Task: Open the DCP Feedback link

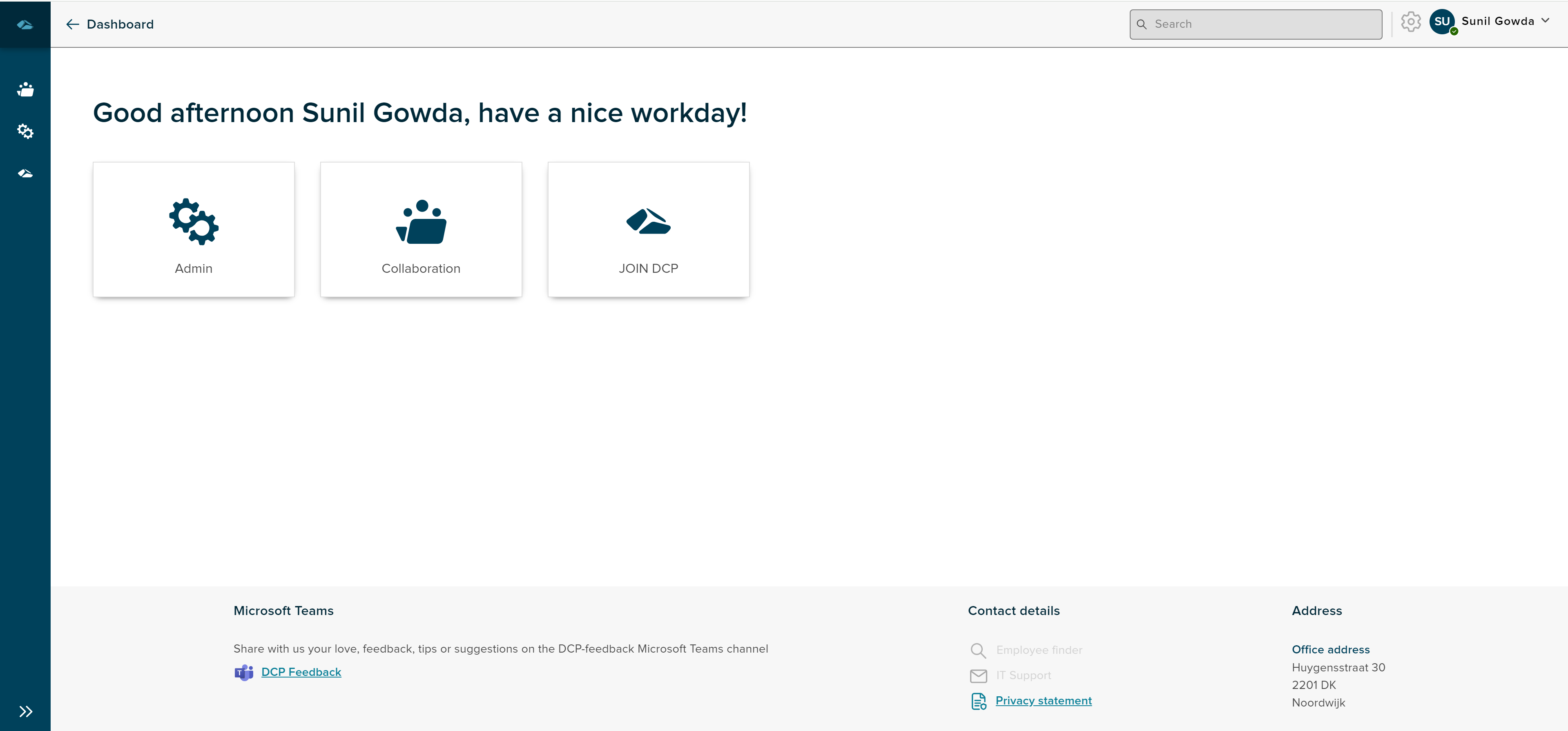Action: point(301,672)
